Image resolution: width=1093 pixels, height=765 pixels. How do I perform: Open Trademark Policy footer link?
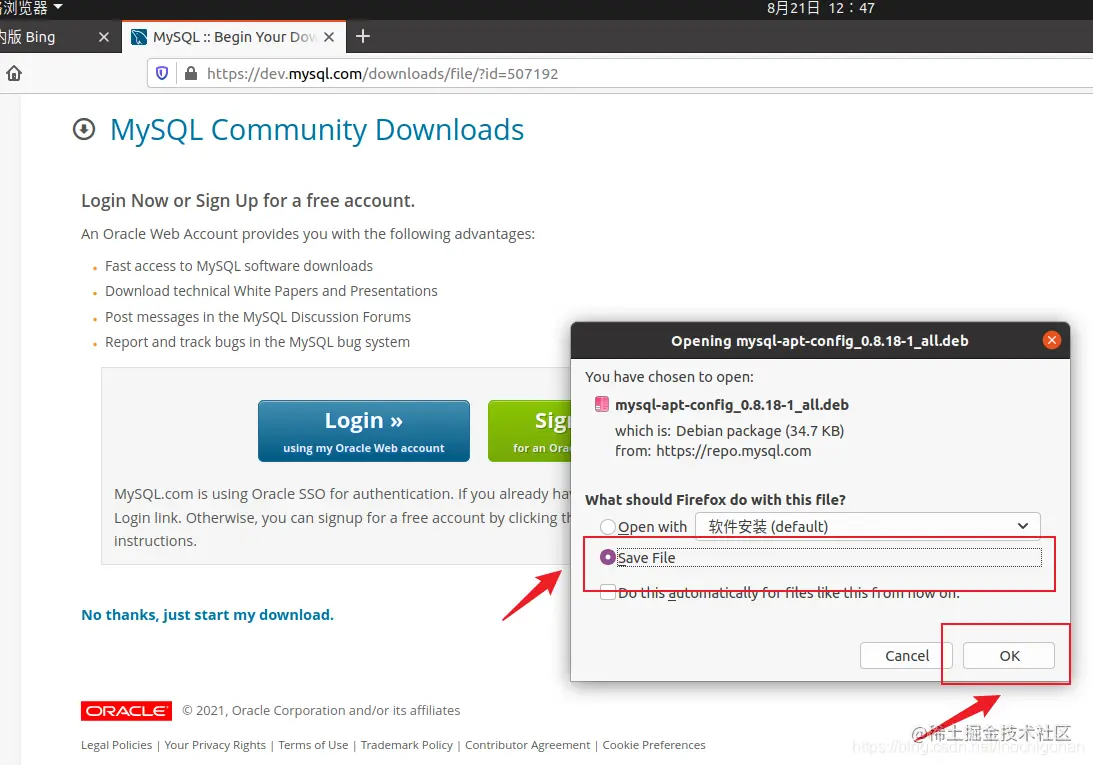406,745
